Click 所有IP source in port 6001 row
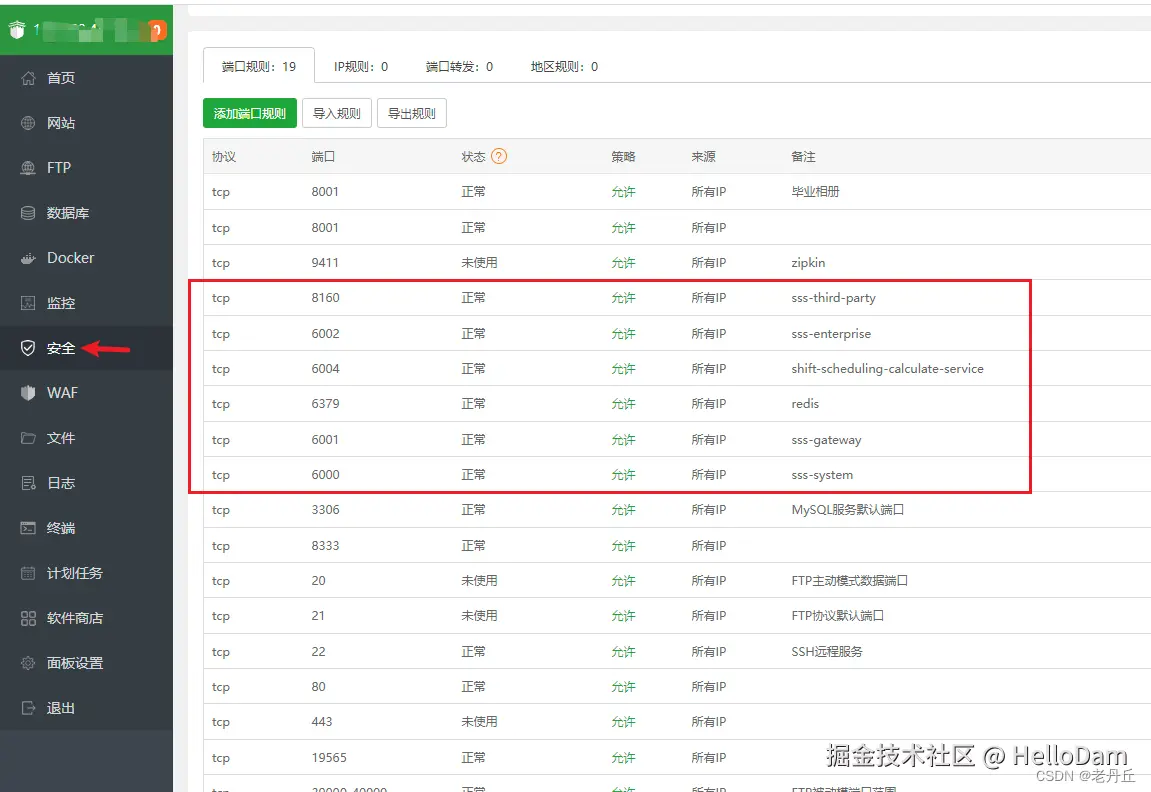This screenshot has width=1151, height=792. 709,440
